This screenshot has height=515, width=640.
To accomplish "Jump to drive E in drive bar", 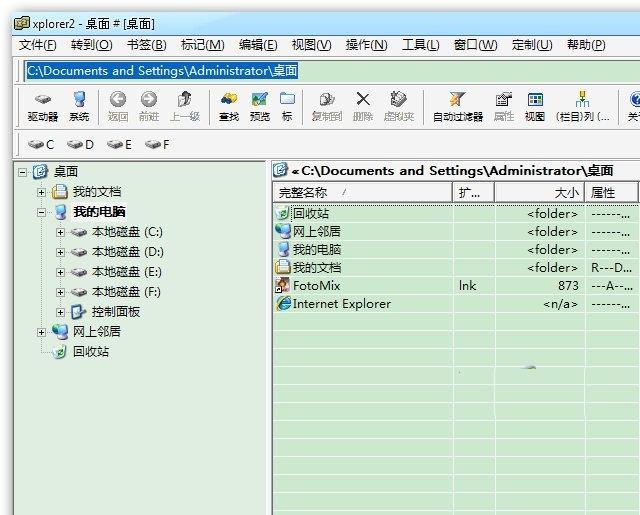I will click(x=119, y=145).
